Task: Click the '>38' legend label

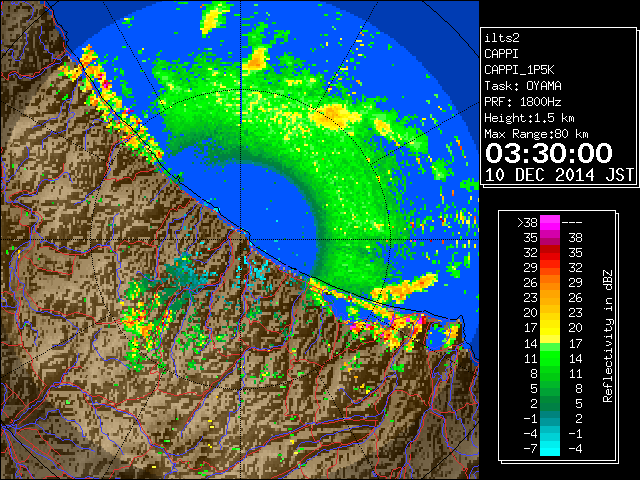Action: (527, 223)
